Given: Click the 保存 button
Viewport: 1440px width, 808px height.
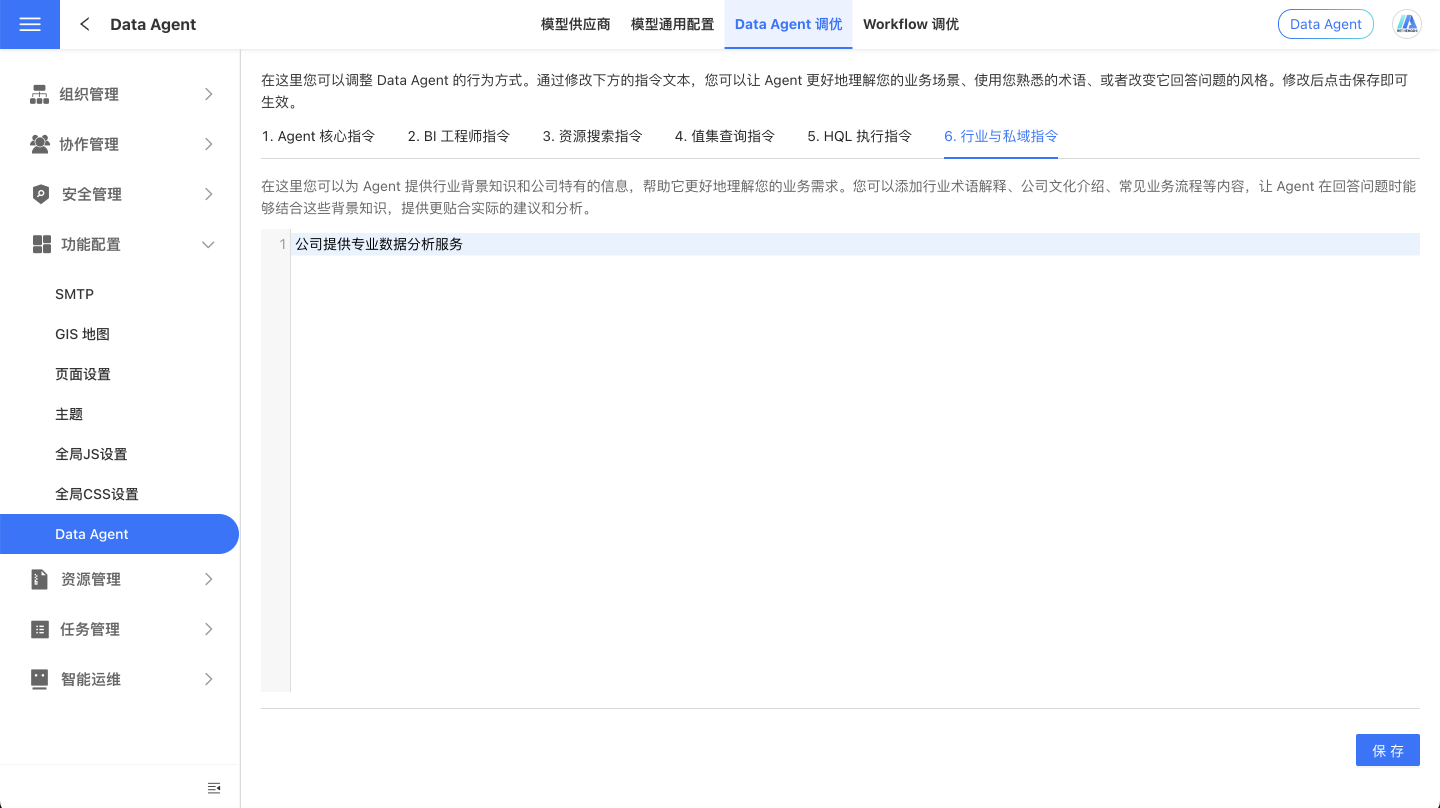Looking at the screenshot, I should click(1388, 750).
